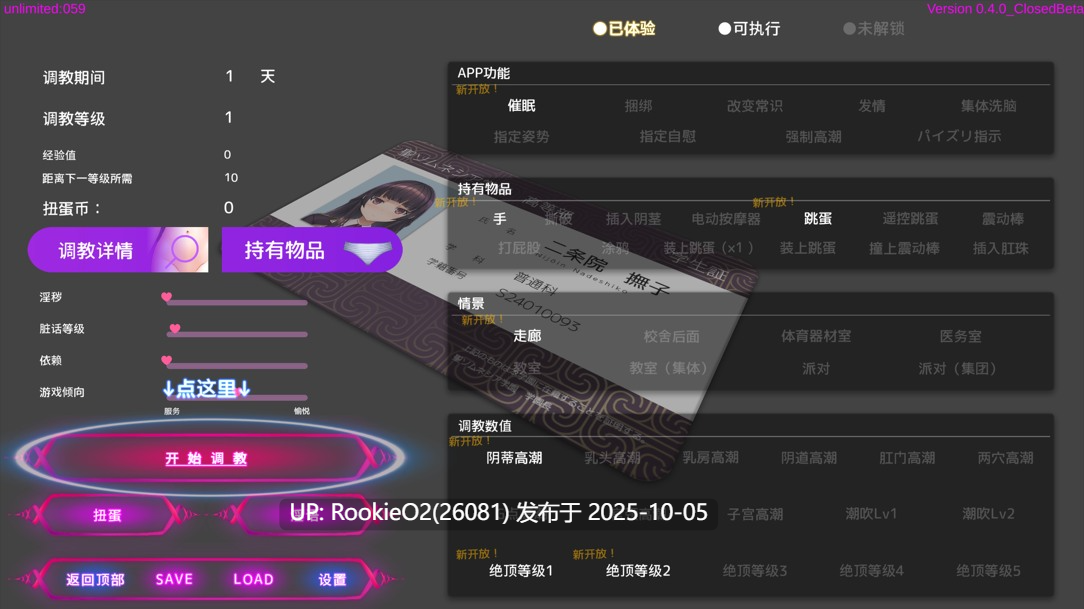Click the 调教数值 panel header
The width and height of the screenshot is (1084, 609).
pyautogui.click(x=485, y=426)
